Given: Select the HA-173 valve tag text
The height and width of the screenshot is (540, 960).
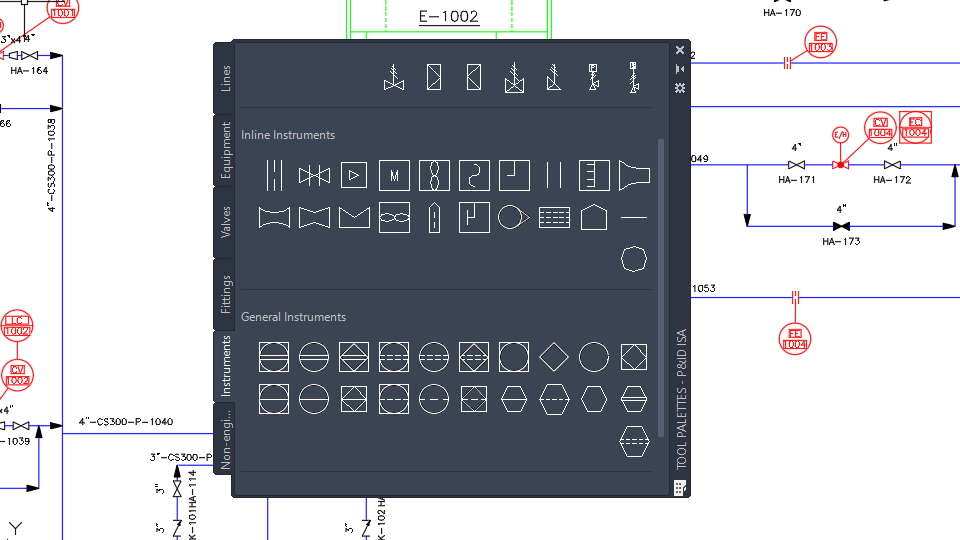Looking at the screenshot, I should (841, 242).
